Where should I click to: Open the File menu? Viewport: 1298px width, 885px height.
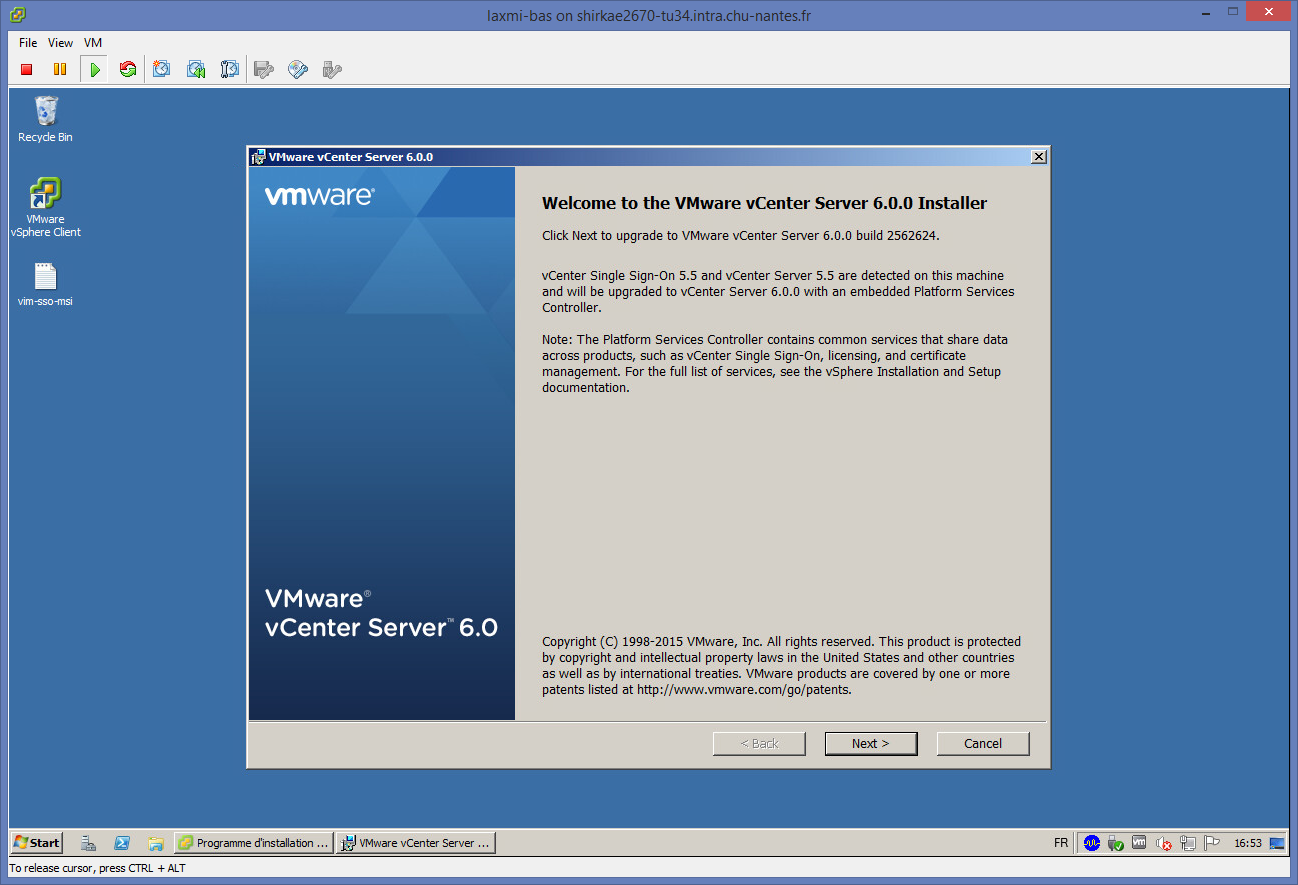point(28,43)
